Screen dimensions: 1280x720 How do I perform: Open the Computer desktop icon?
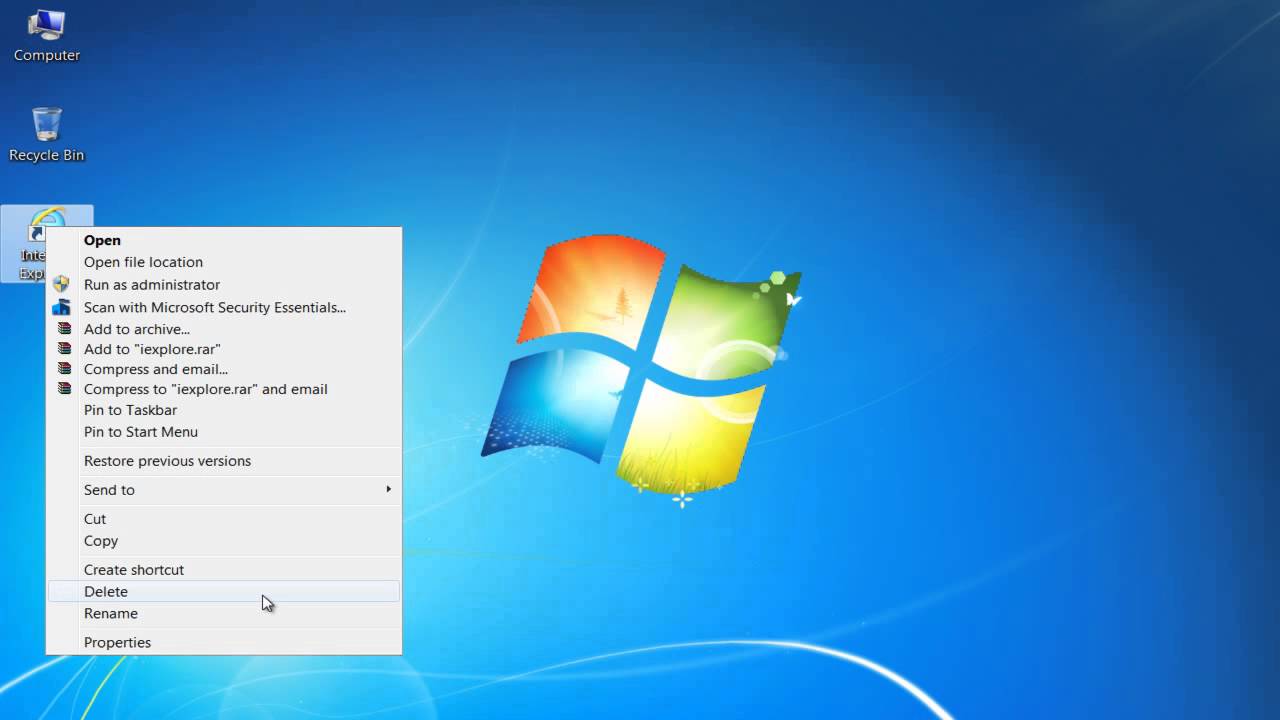(x=46, y=35)
